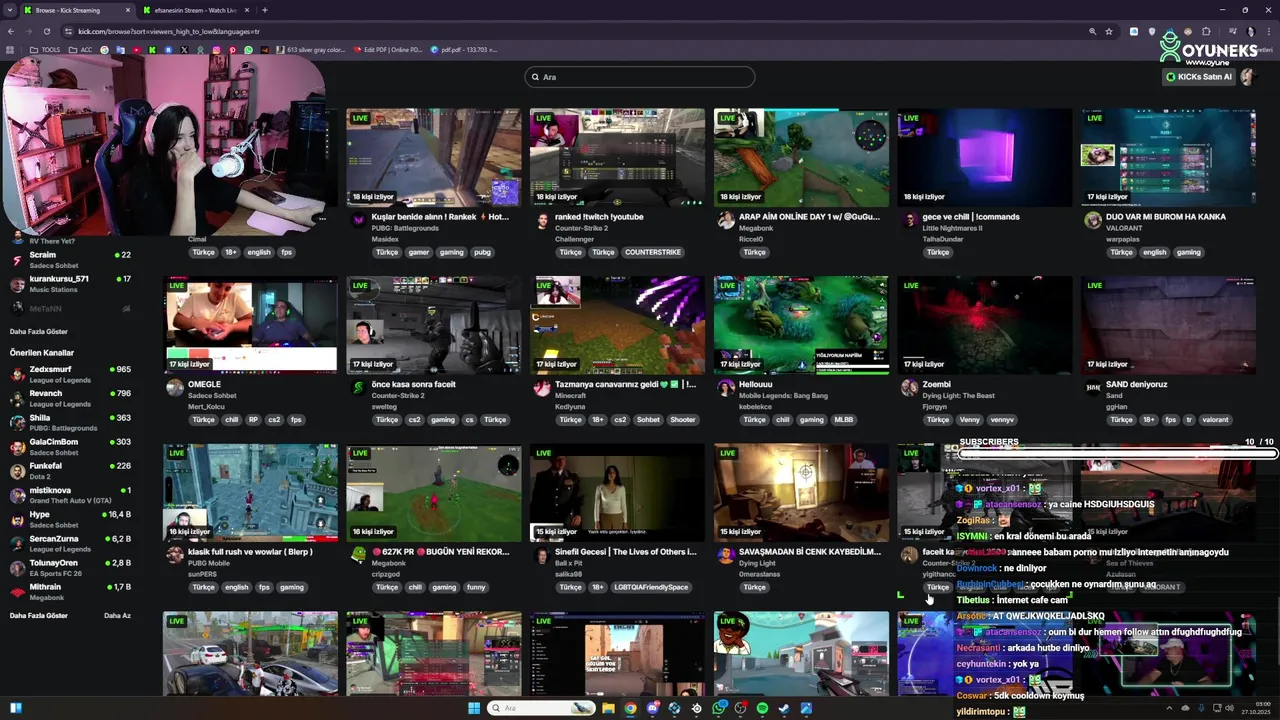Viewport: 1280px width, 720px height.
Task: Open 'klasik full rush ve wowlar' stream title
Action: 250,552
